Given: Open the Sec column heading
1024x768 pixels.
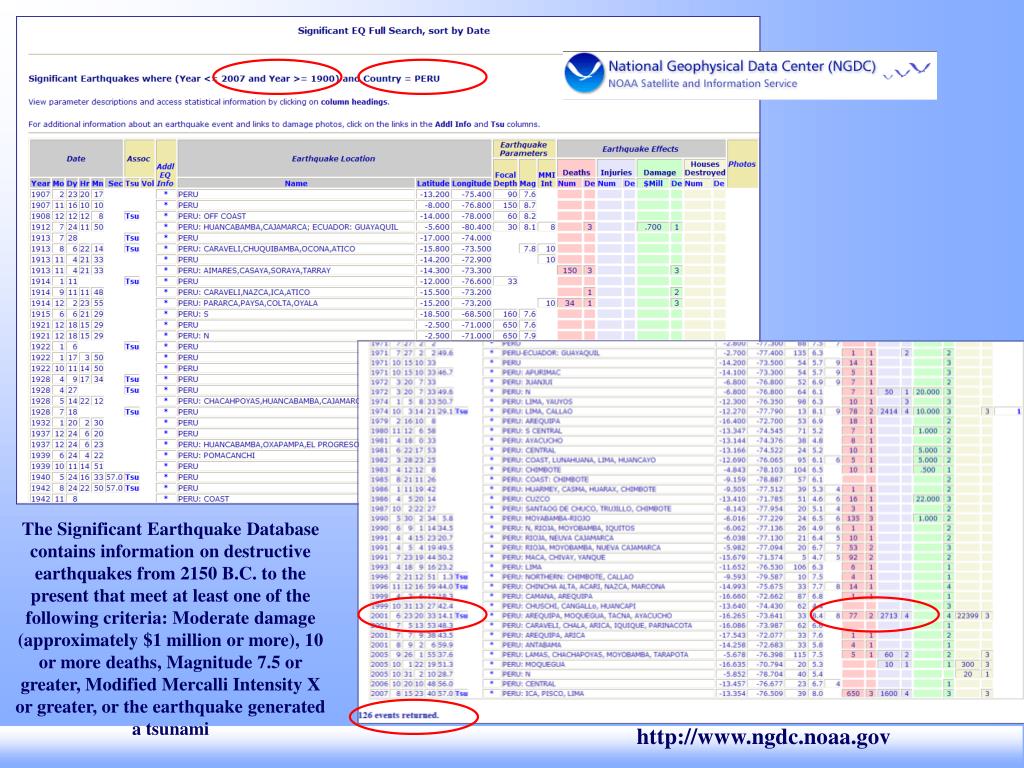Looking at the screenshot, I should [x=115, y=184].
